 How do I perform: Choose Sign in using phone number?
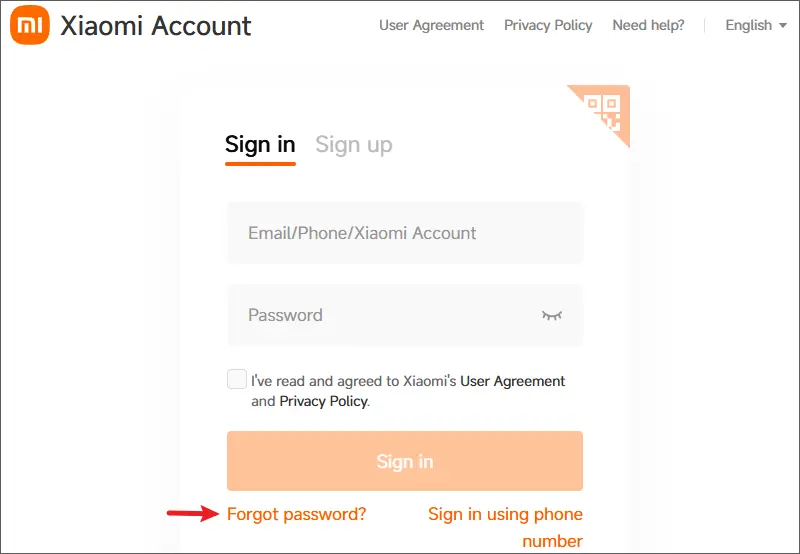(x=505, y=514)
